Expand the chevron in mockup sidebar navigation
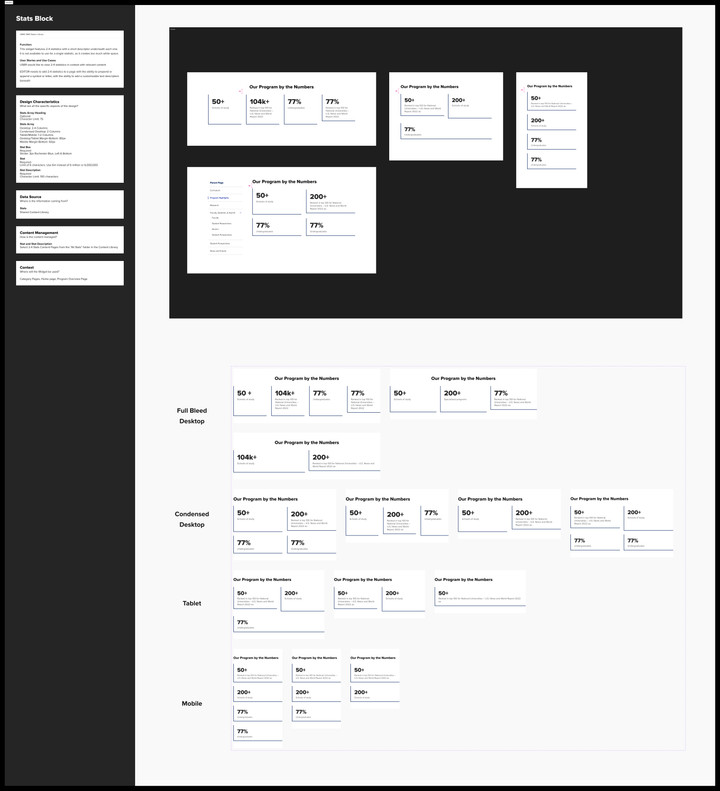Viewport: 720px width, 791px height. pyautogui.click(x=241, y=213)
